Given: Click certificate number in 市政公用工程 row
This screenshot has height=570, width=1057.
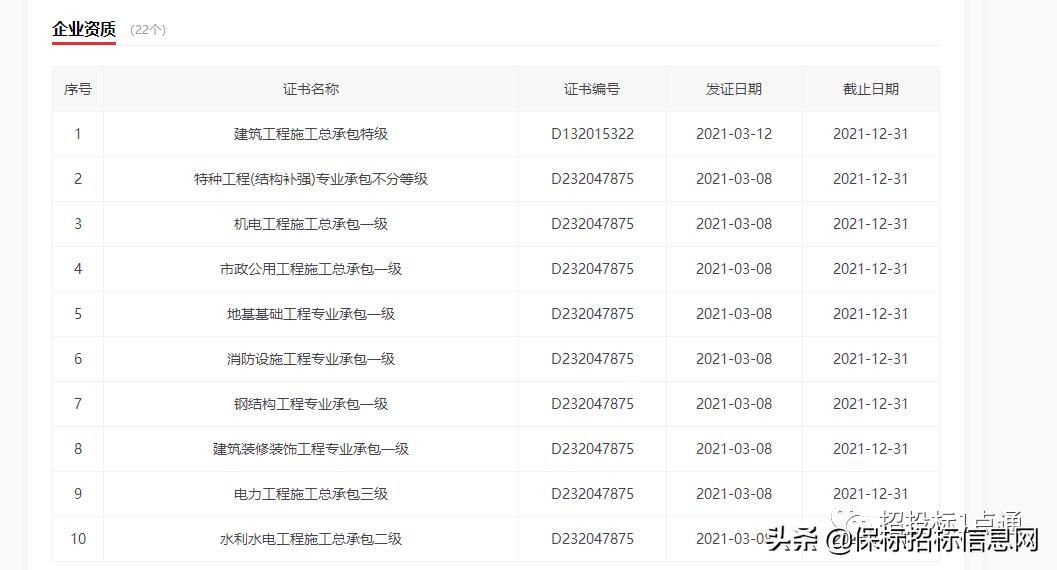Looking at the screenshot, I should [x=593, y=269].
